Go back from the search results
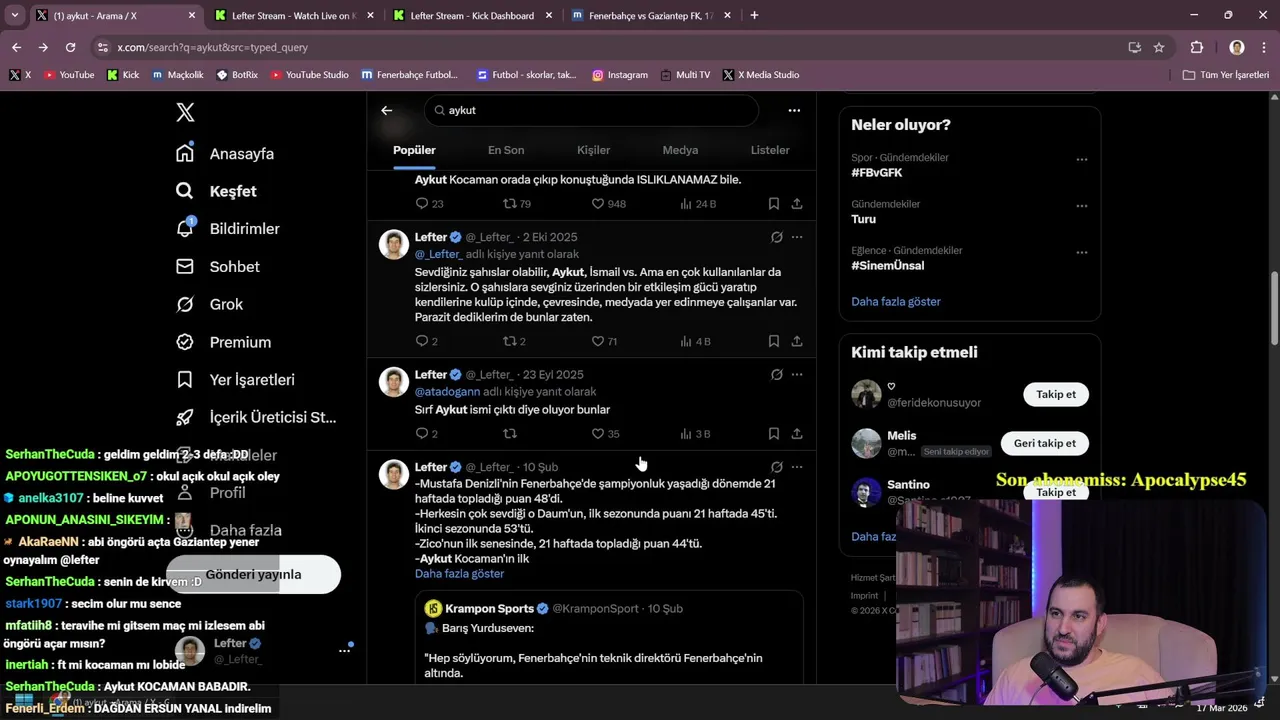Viewport: 1280px width, 720px height. pos(387,110)
